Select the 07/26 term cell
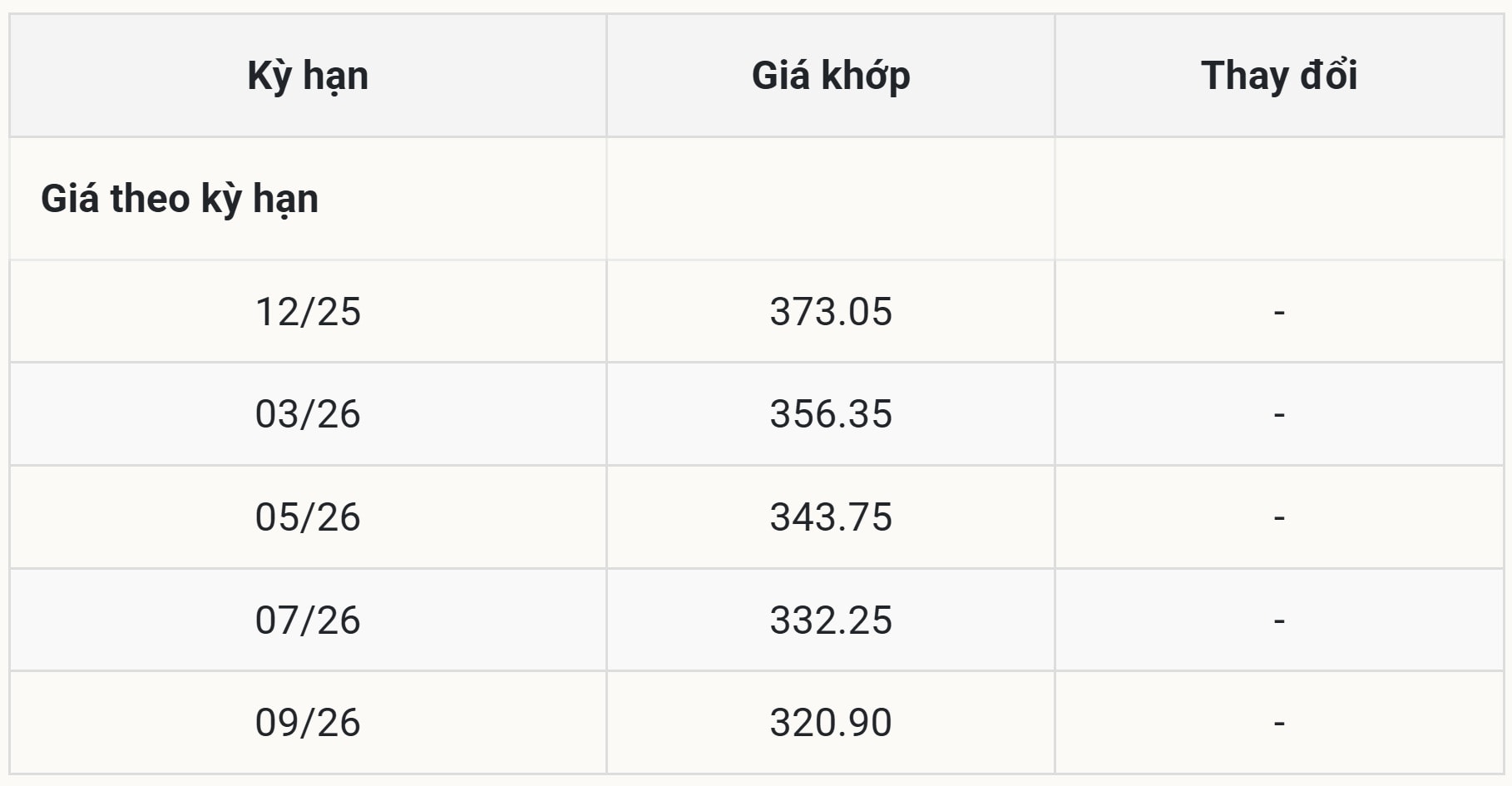1512x786 pixels. click(x=308, y=620)
